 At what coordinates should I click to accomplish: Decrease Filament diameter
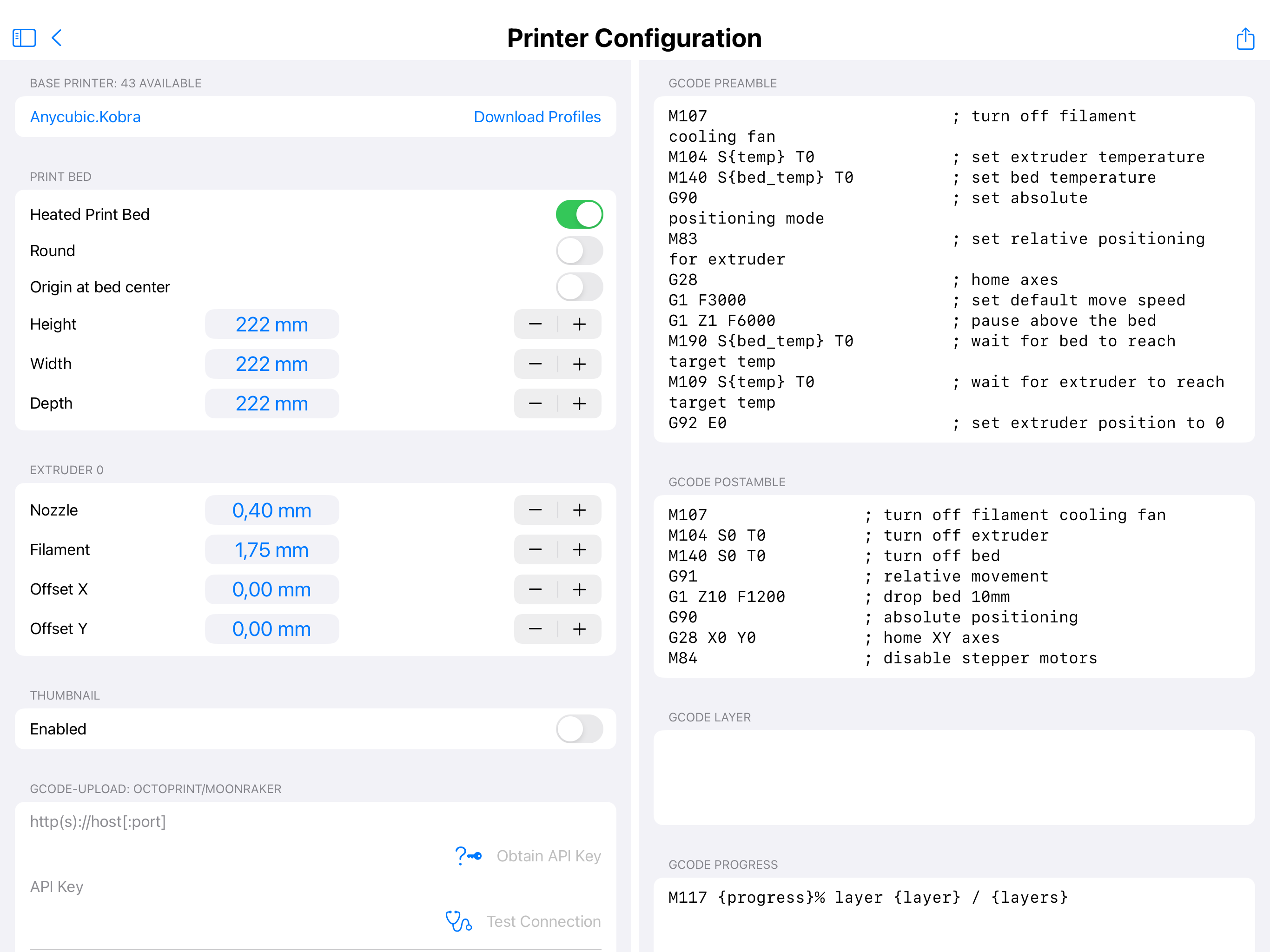pos(535,549)
